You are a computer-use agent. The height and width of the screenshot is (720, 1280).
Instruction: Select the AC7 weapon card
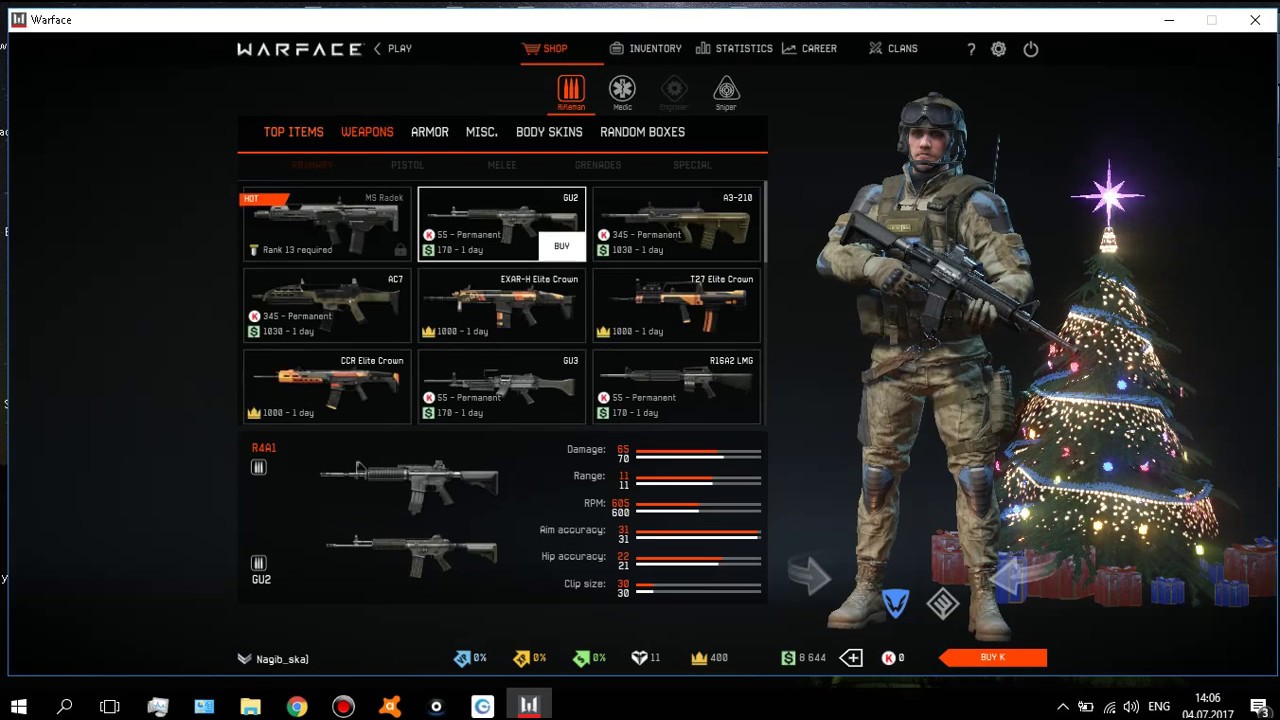coord(327,305)
